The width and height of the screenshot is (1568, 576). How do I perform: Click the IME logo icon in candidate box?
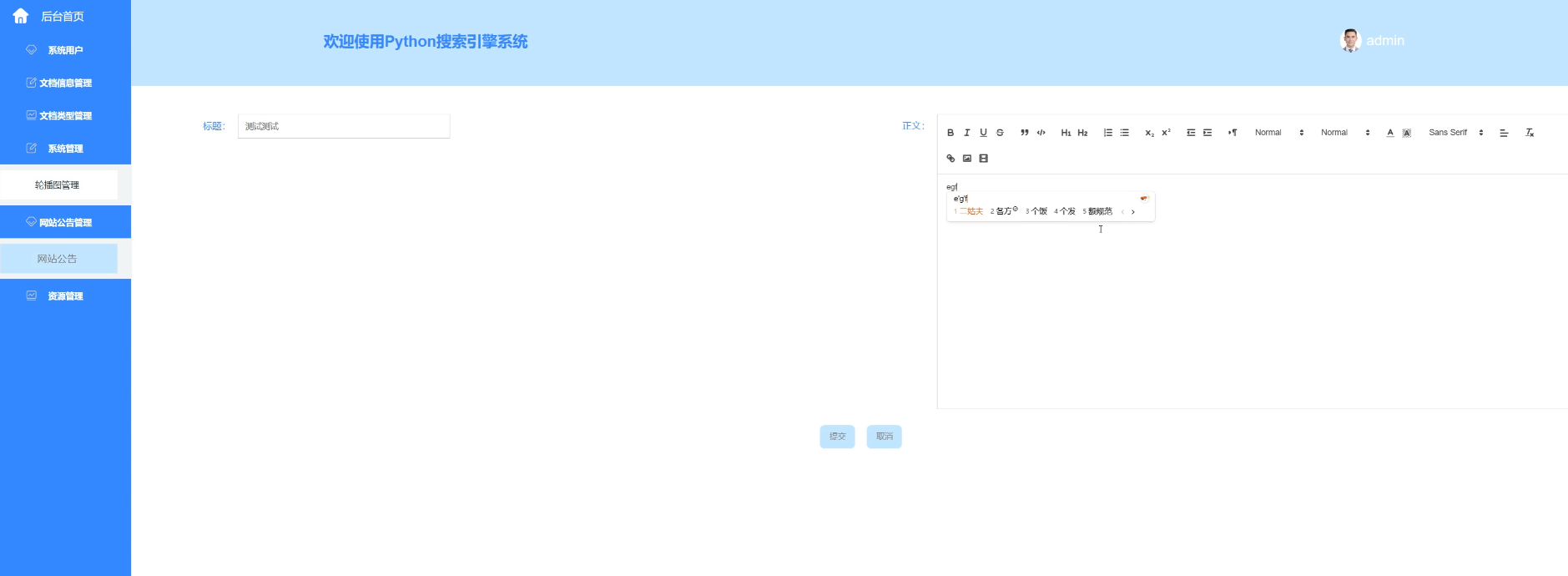tap(1144, 198)
